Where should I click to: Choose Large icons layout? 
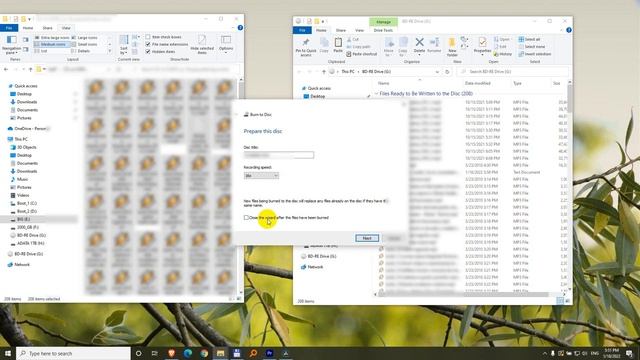click(x=85, y=38)
